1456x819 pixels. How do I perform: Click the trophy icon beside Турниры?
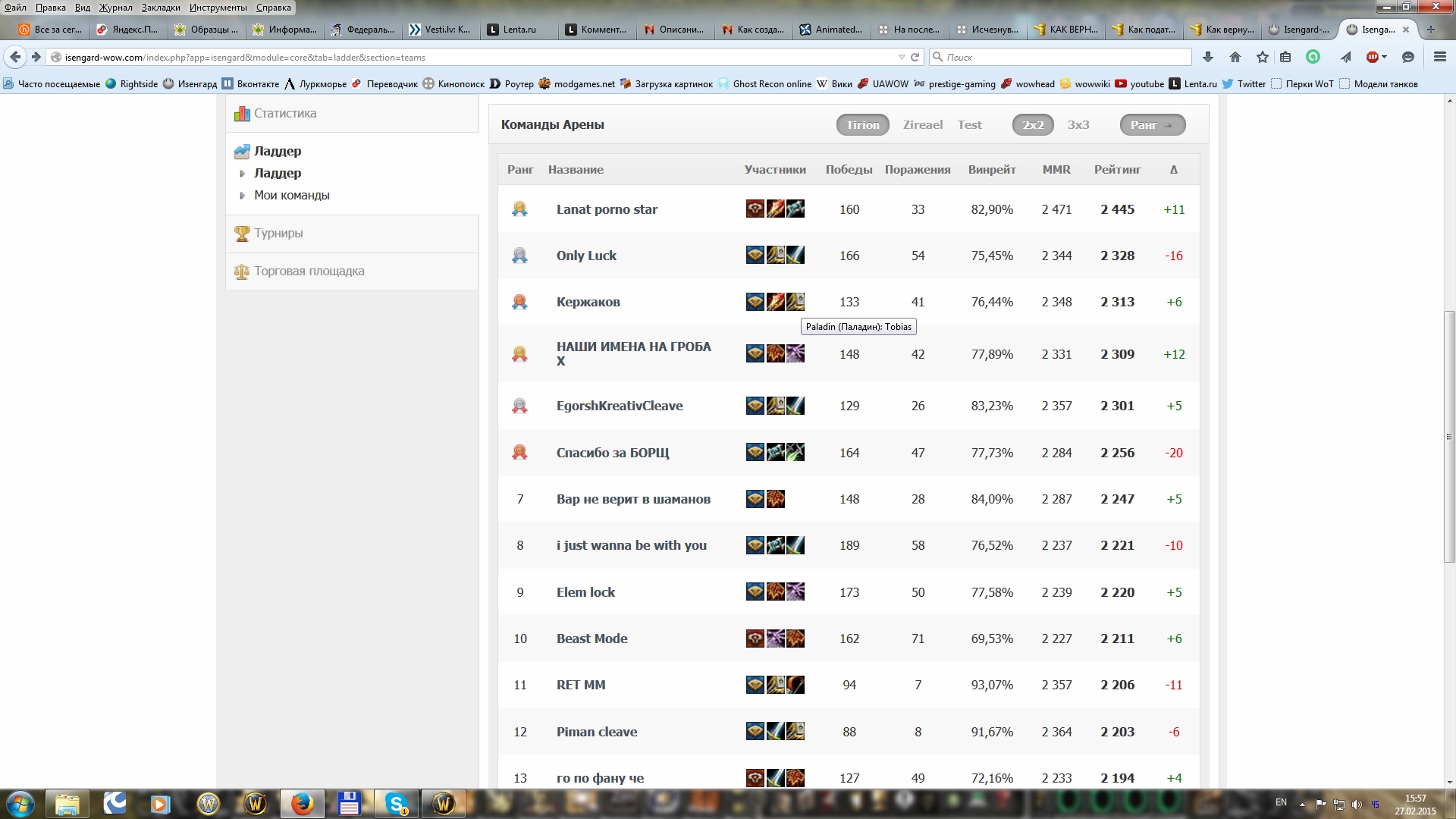pos(242,234)
